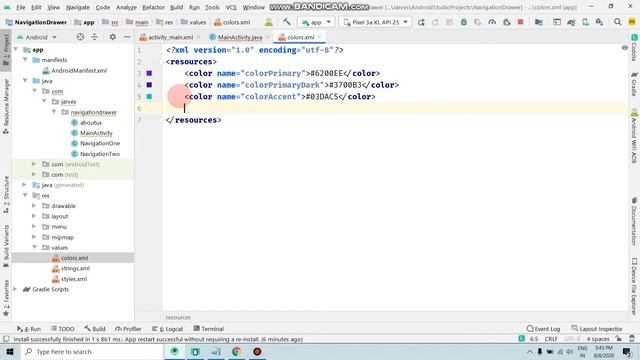Collapse the values folder
This screenshot has height=360, width=640.
(x=34, y=247)
